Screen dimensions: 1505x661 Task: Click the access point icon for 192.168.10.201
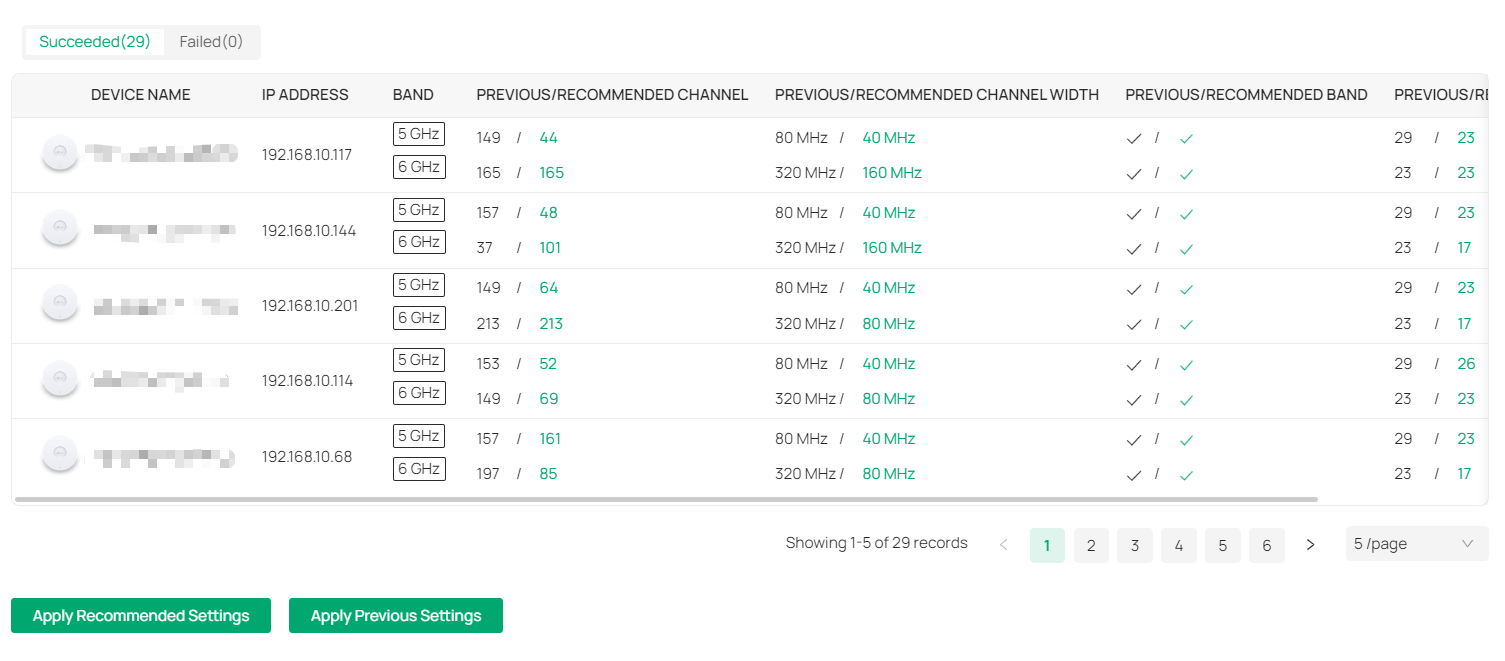pyautogui.click(x=60, y=304)
